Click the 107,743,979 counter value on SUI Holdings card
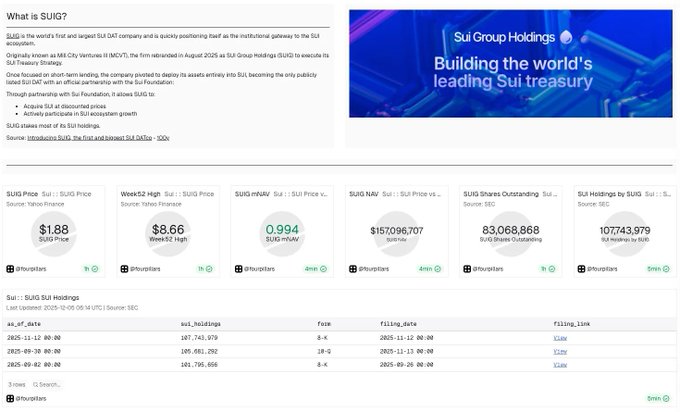Screen dimensions: 680x412 (625, 231)
